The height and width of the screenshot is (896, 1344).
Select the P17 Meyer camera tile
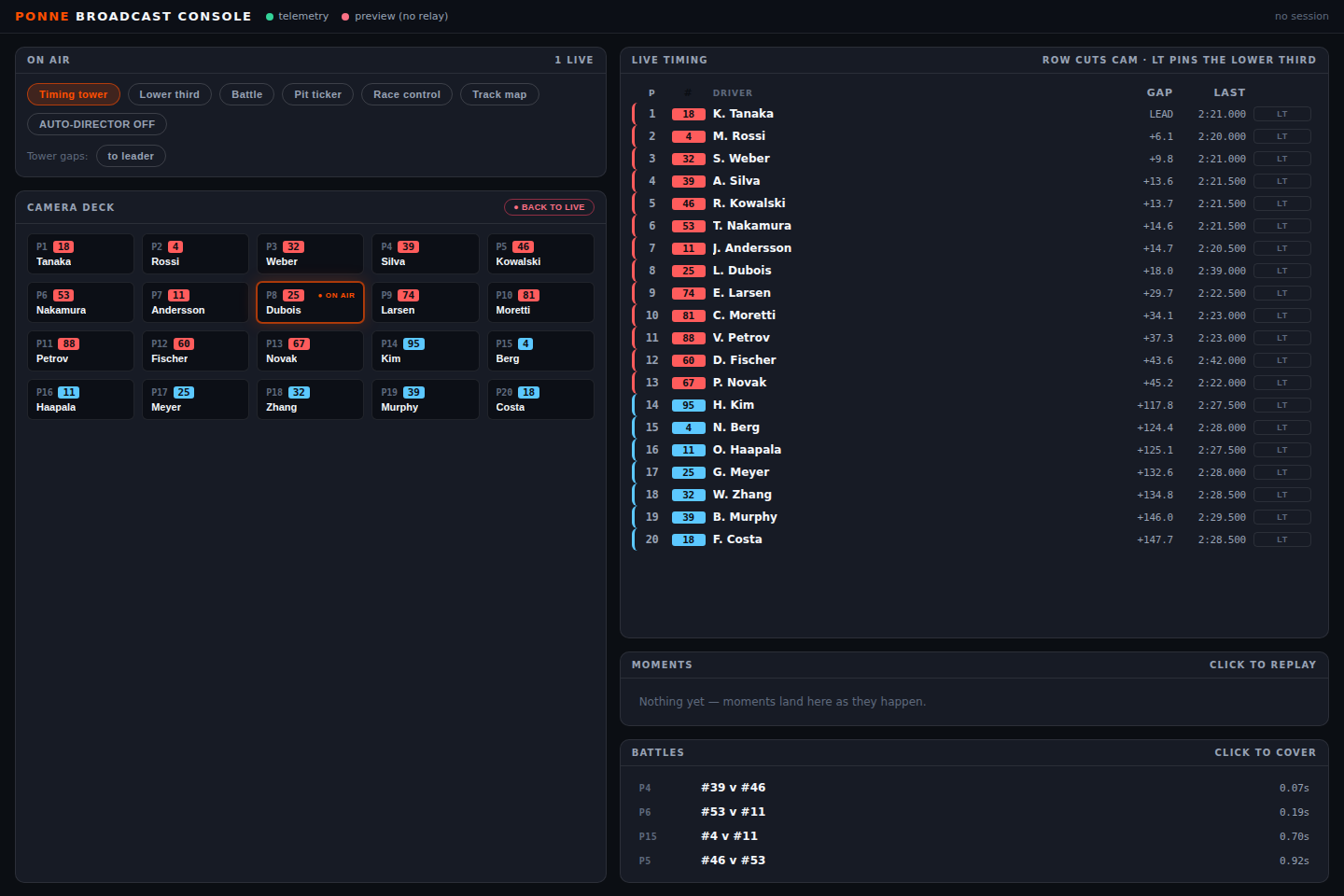pyautogui.click(x=195, y=399)
